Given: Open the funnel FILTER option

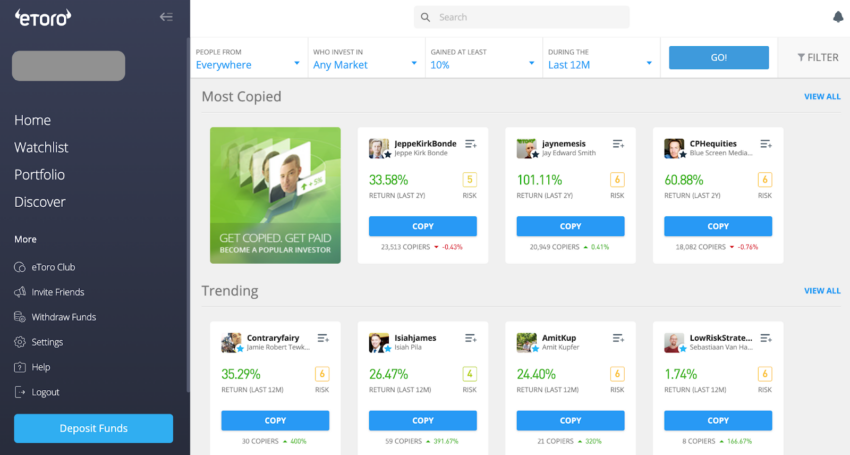Looking at the screenshot, I should point(817,57).
